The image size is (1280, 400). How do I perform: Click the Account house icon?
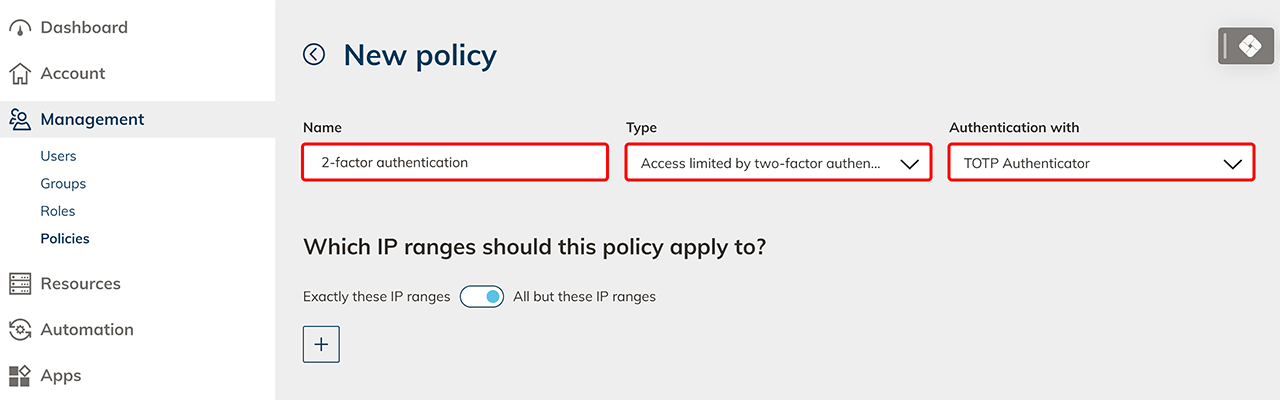click(x=20, y=74)
